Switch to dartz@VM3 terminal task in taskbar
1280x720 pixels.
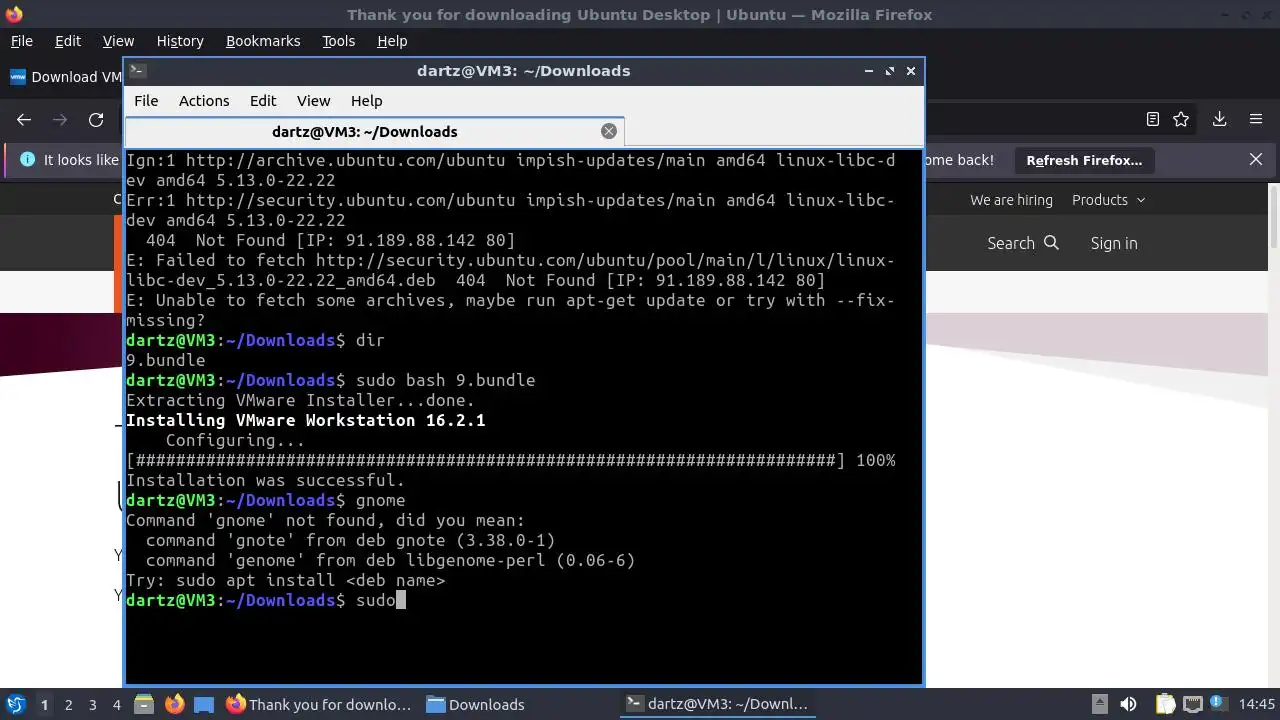718,704
